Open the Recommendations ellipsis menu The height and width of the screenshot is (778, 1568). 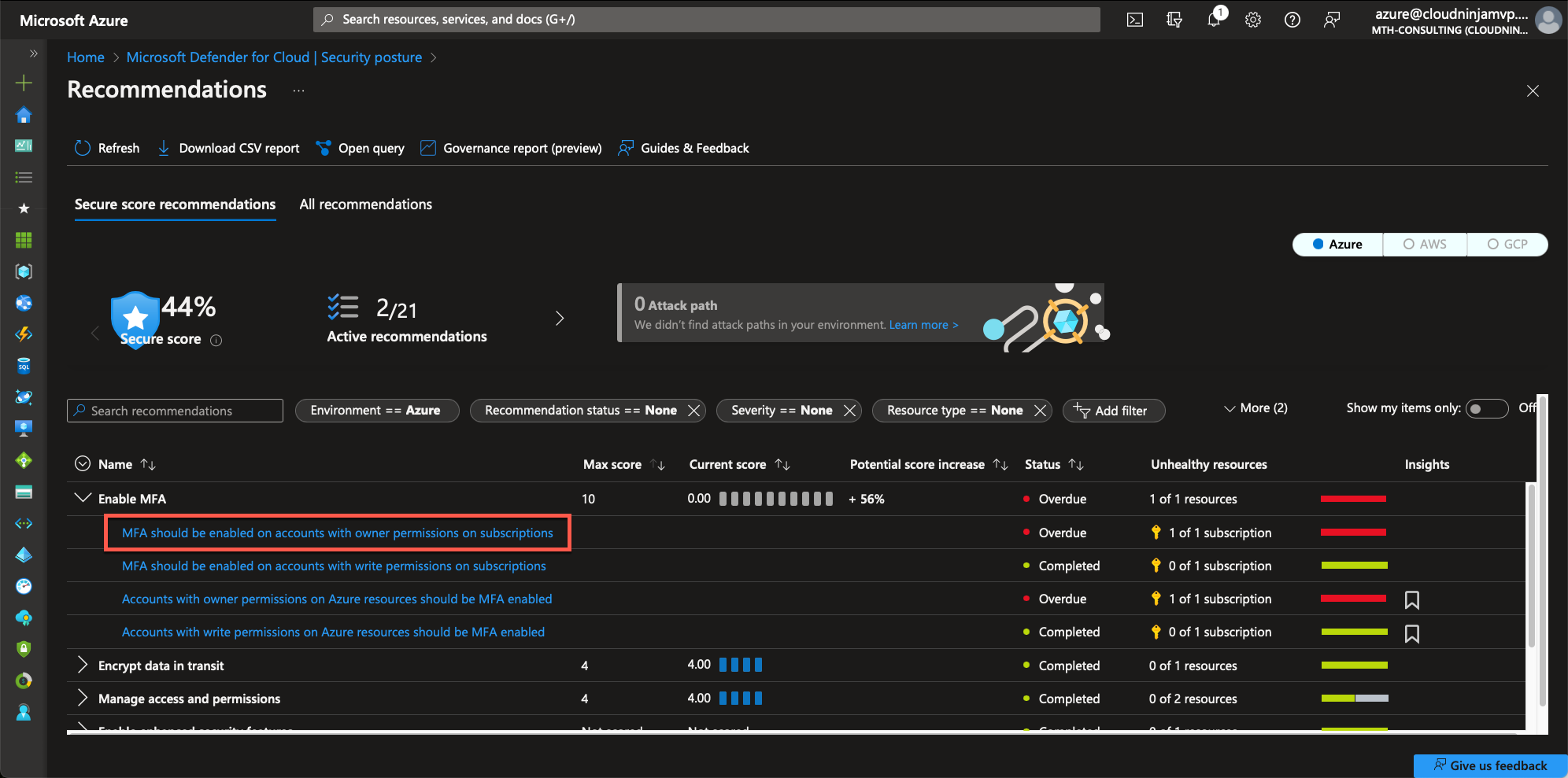pyautogui.click(x=298, y=90)
